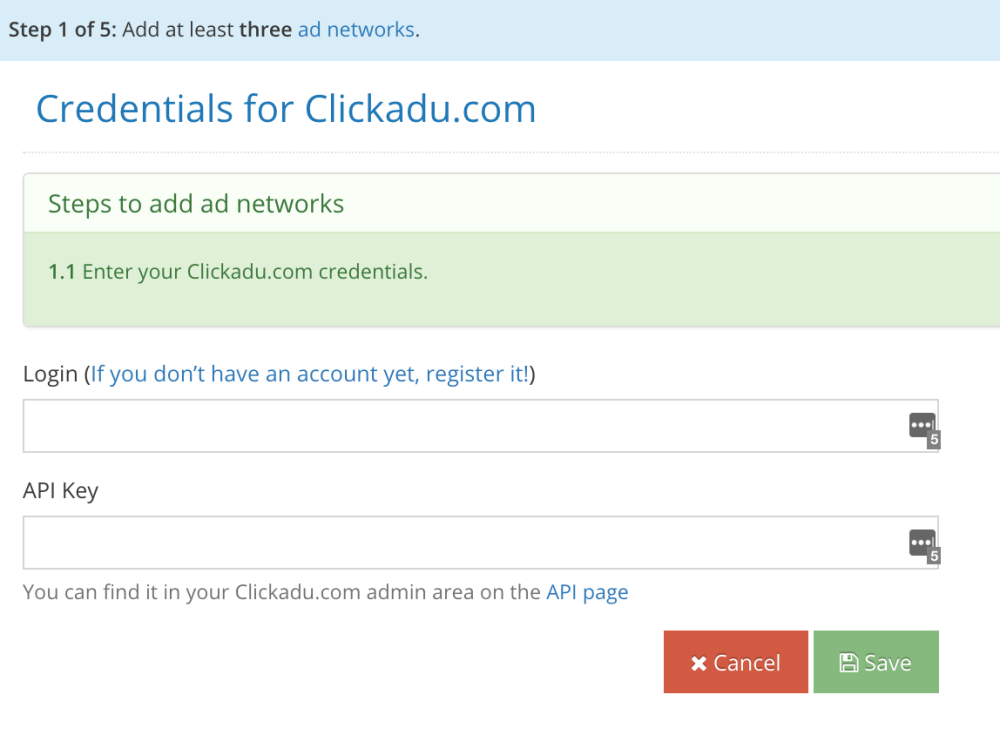The width and height of the screenshot is (1000, 742).
Task: Save the Clickadu.com credentials
Action: pos(876,662)
